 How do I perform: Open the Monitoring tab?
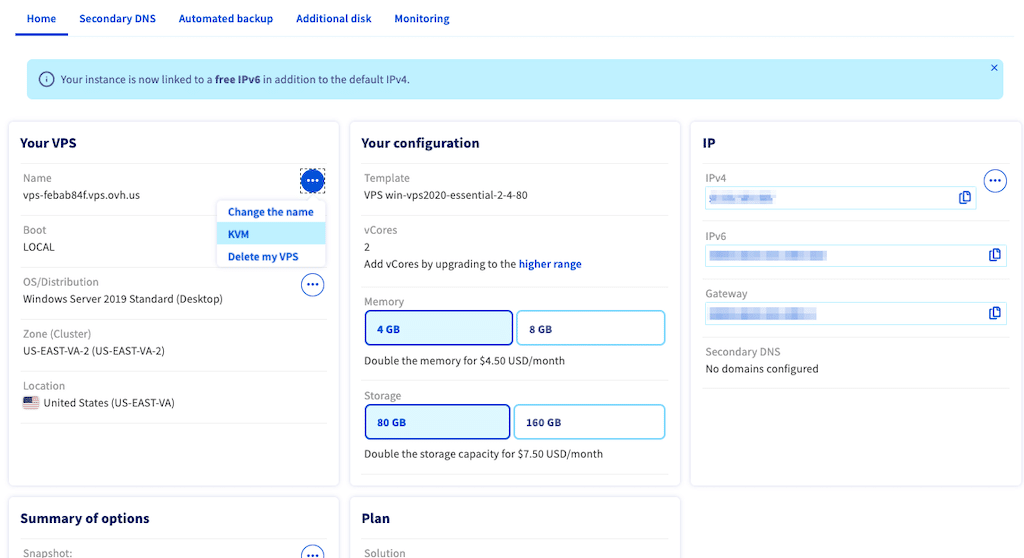[x=422, y=18]
